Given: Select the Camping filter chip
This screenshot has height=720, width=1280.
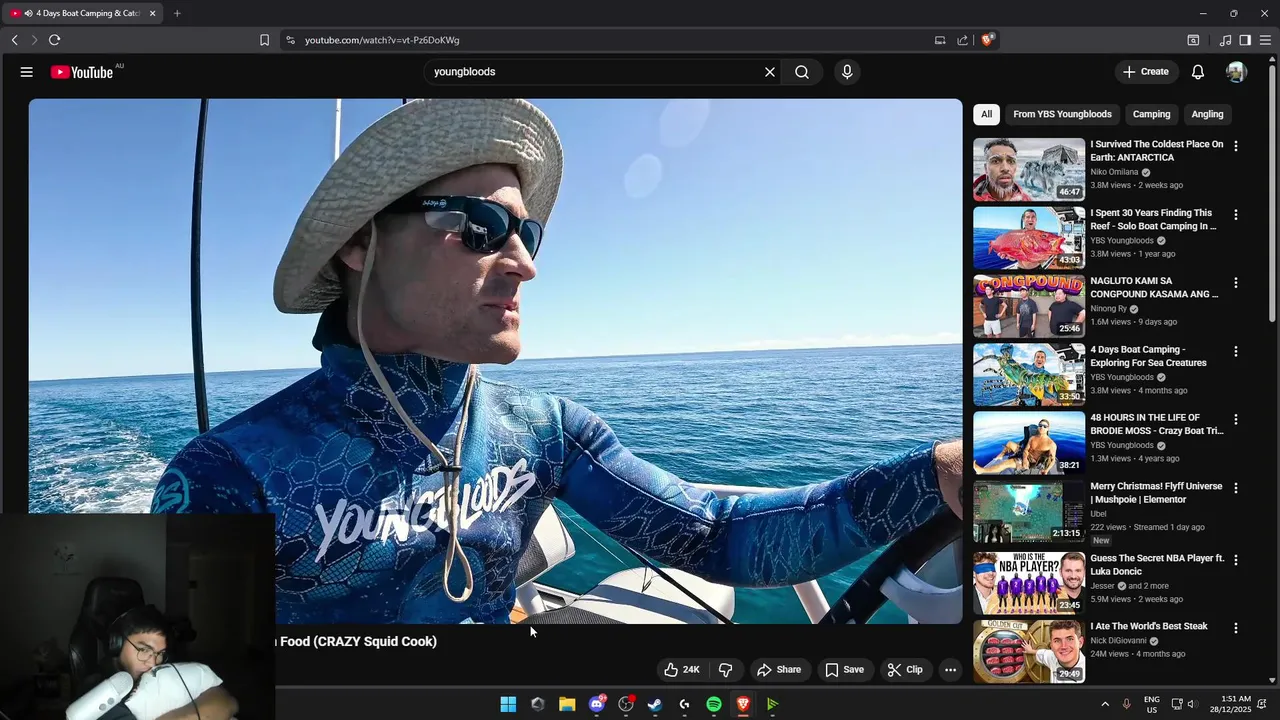Looking at the screenshot, I should click(x=1151, y=114).
